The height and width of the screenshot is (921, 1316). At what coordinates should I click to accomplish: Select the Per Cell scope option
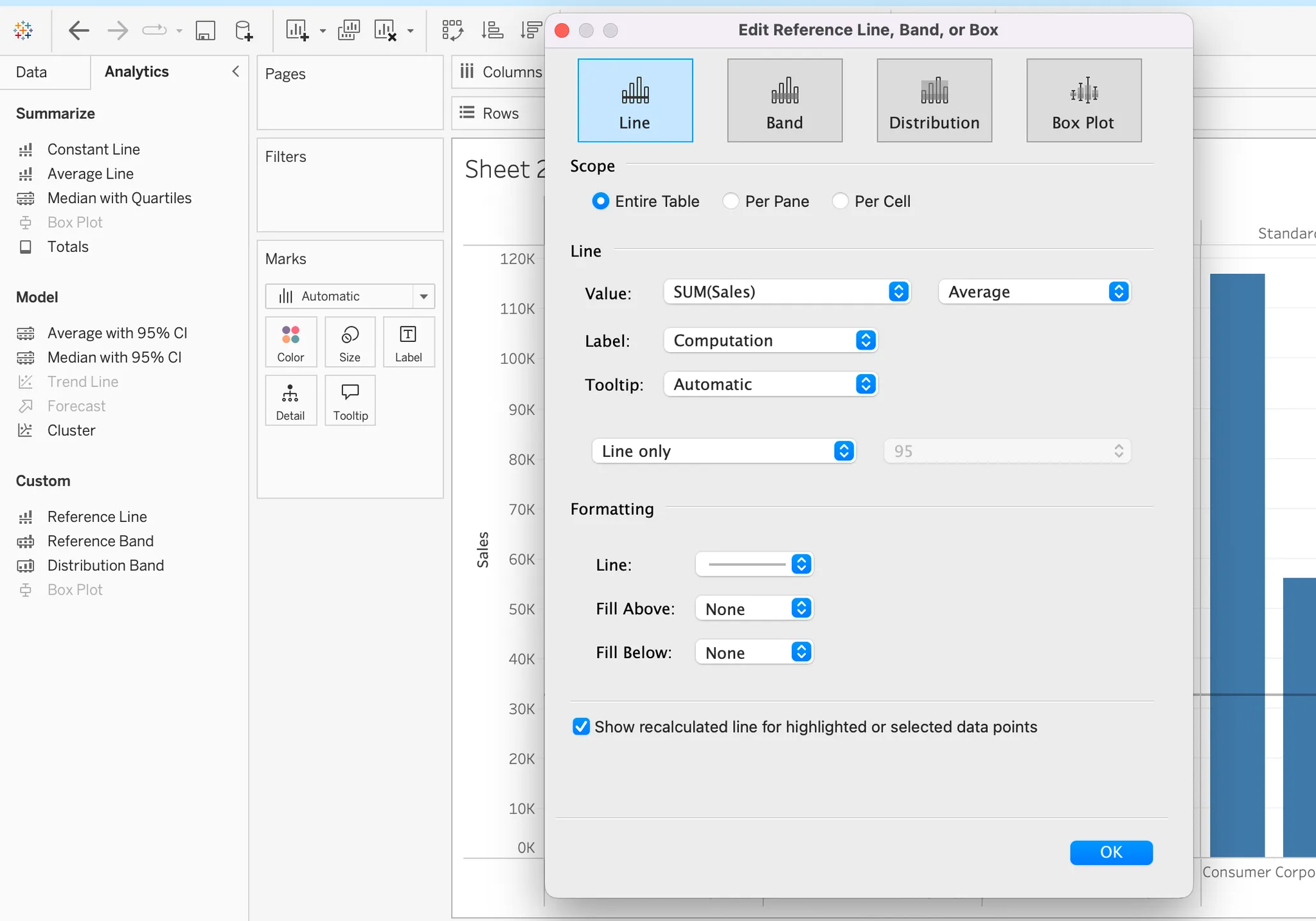(840, 201)
